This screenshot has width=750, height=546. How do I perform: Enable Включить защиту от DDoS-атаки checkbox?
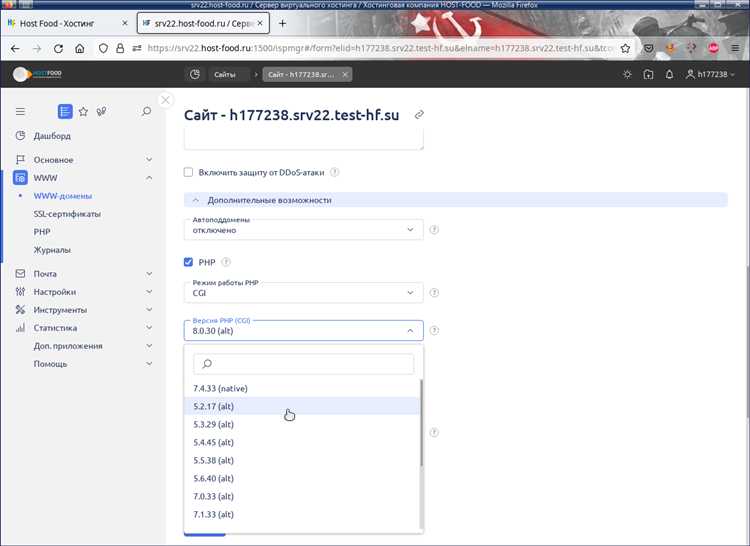click(x=188, y=172)
